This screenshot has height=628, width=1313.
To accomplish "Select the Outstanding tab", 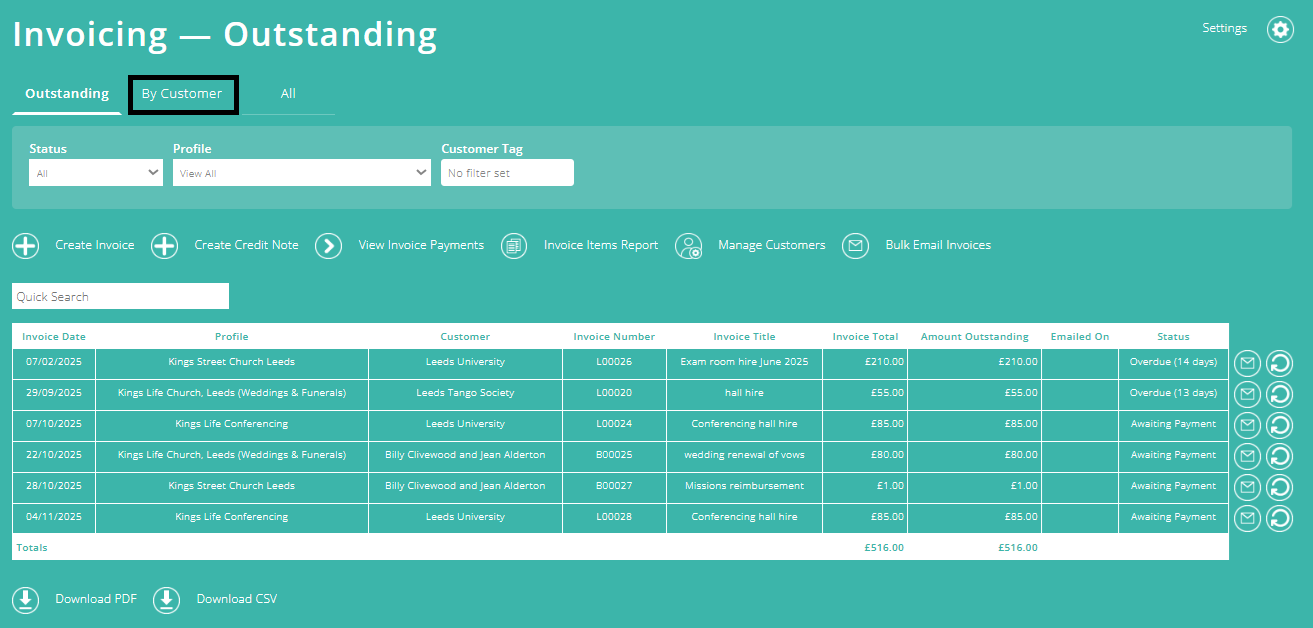I will [x=66, y=93].
